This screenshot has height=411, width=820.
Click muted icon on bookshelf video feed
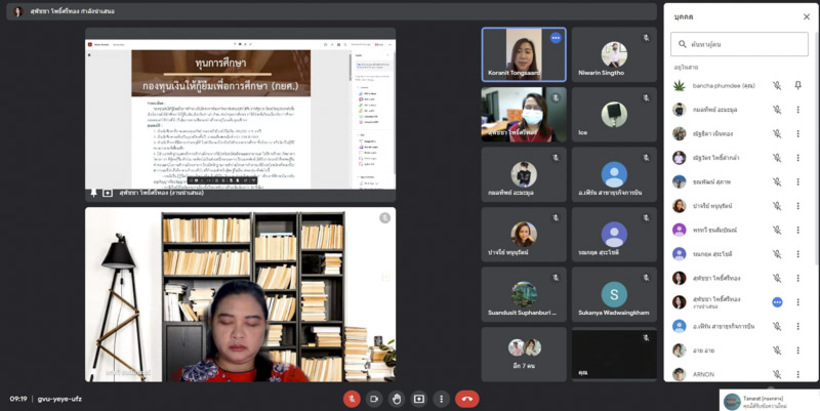(x=384, y=218)
